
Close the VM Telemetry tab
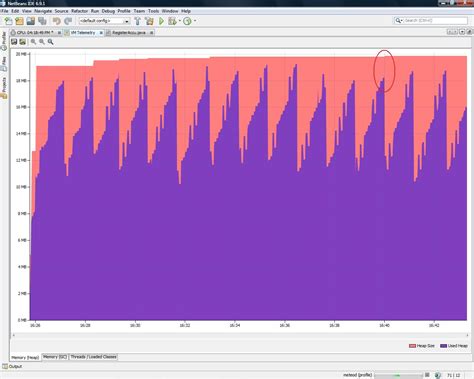101,33
